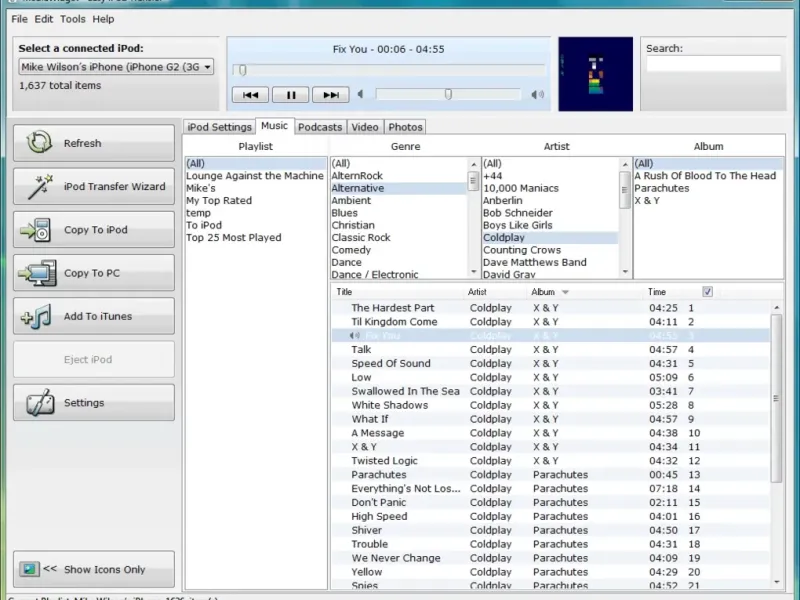Click the Add To iTunes music note icon

(x=37, y=317)
